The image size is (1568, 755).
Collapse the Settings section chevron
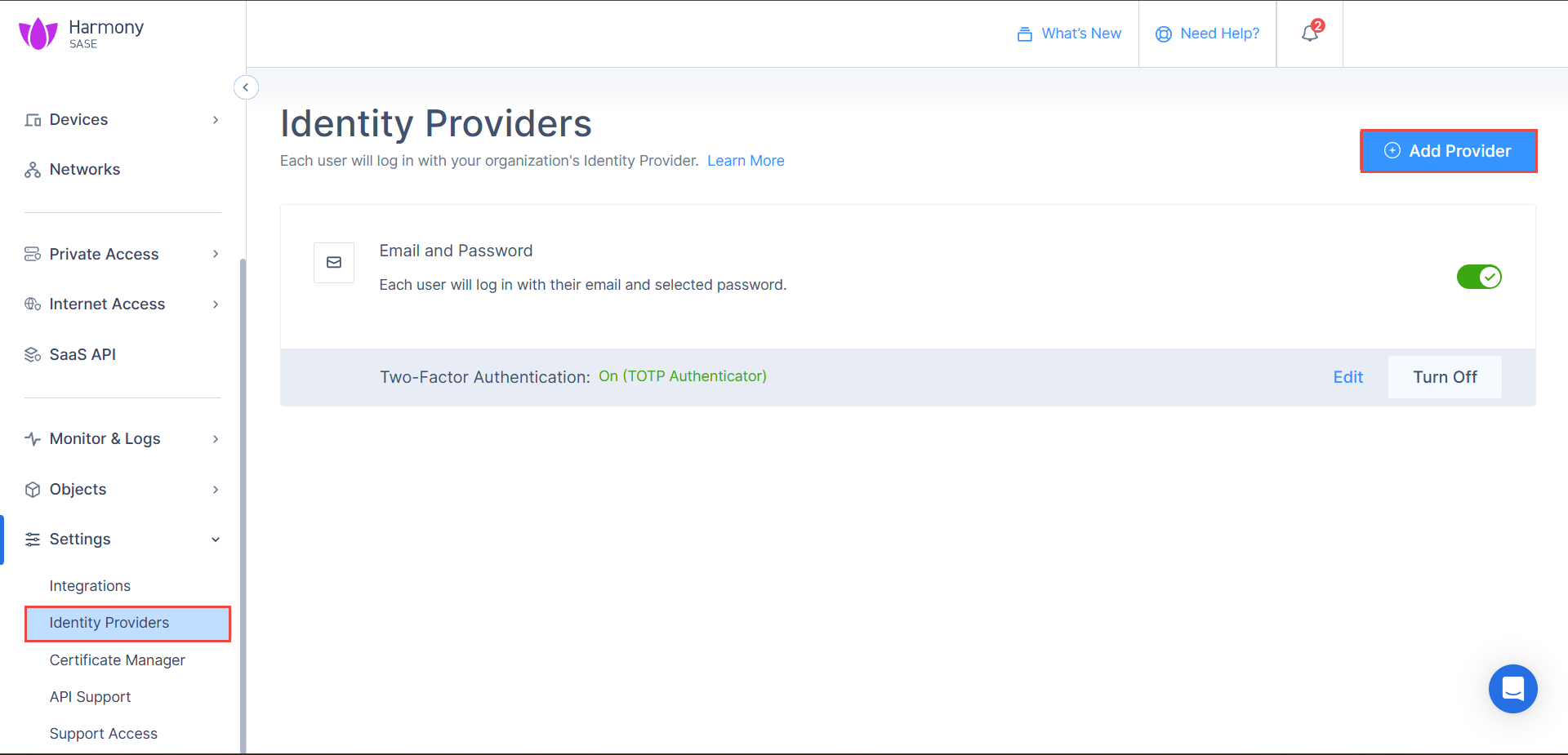(216, 540)
